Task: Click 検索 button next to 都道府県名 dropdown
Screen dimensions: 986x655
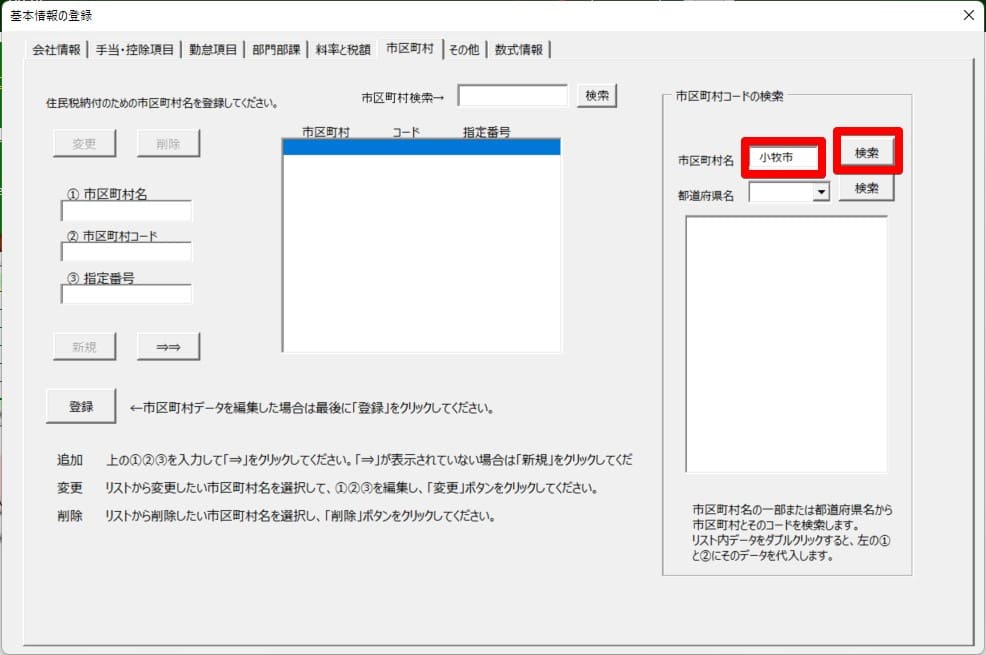Action: pos(866,189)
